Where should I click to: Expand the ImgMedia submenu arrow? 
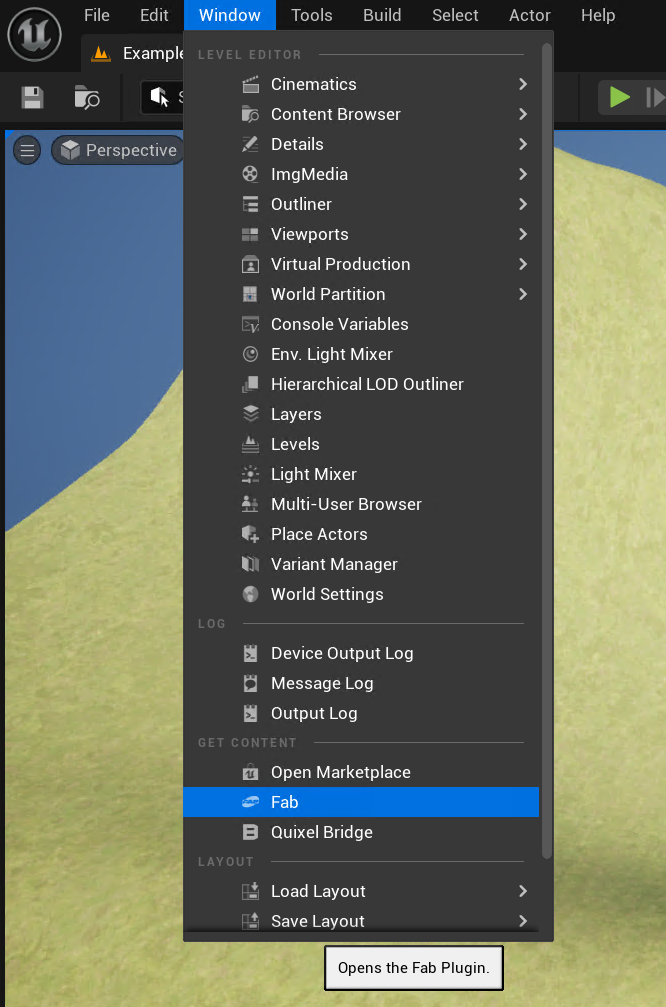[523, 174]
